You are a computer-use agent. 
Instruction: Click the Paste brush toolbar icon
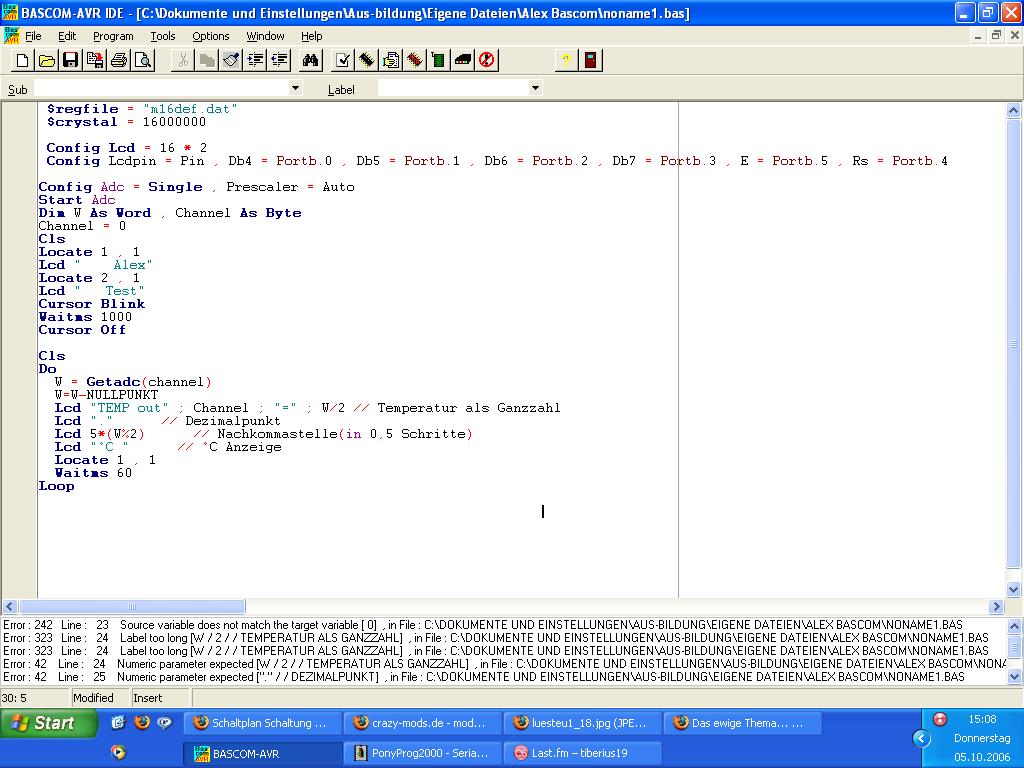click(231, 61)
